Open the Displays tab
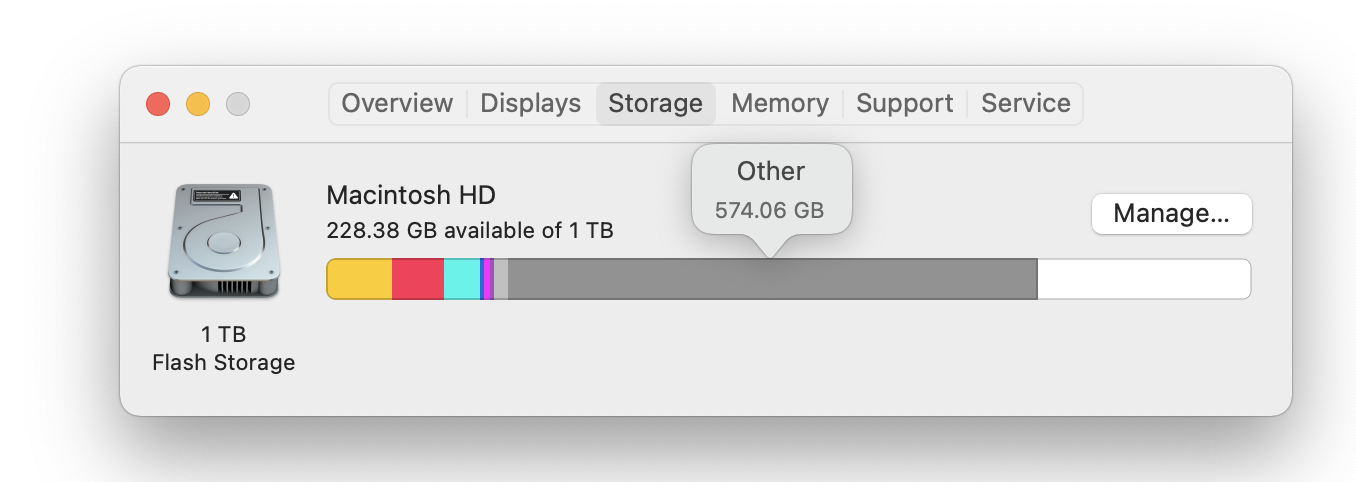Image resolution: width=1356 pixels, height=482 pixels. click(x=531, y=104)
